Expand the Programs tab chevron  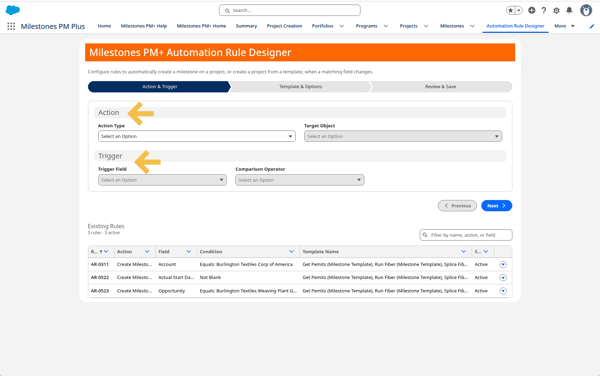tap(386, 26)
